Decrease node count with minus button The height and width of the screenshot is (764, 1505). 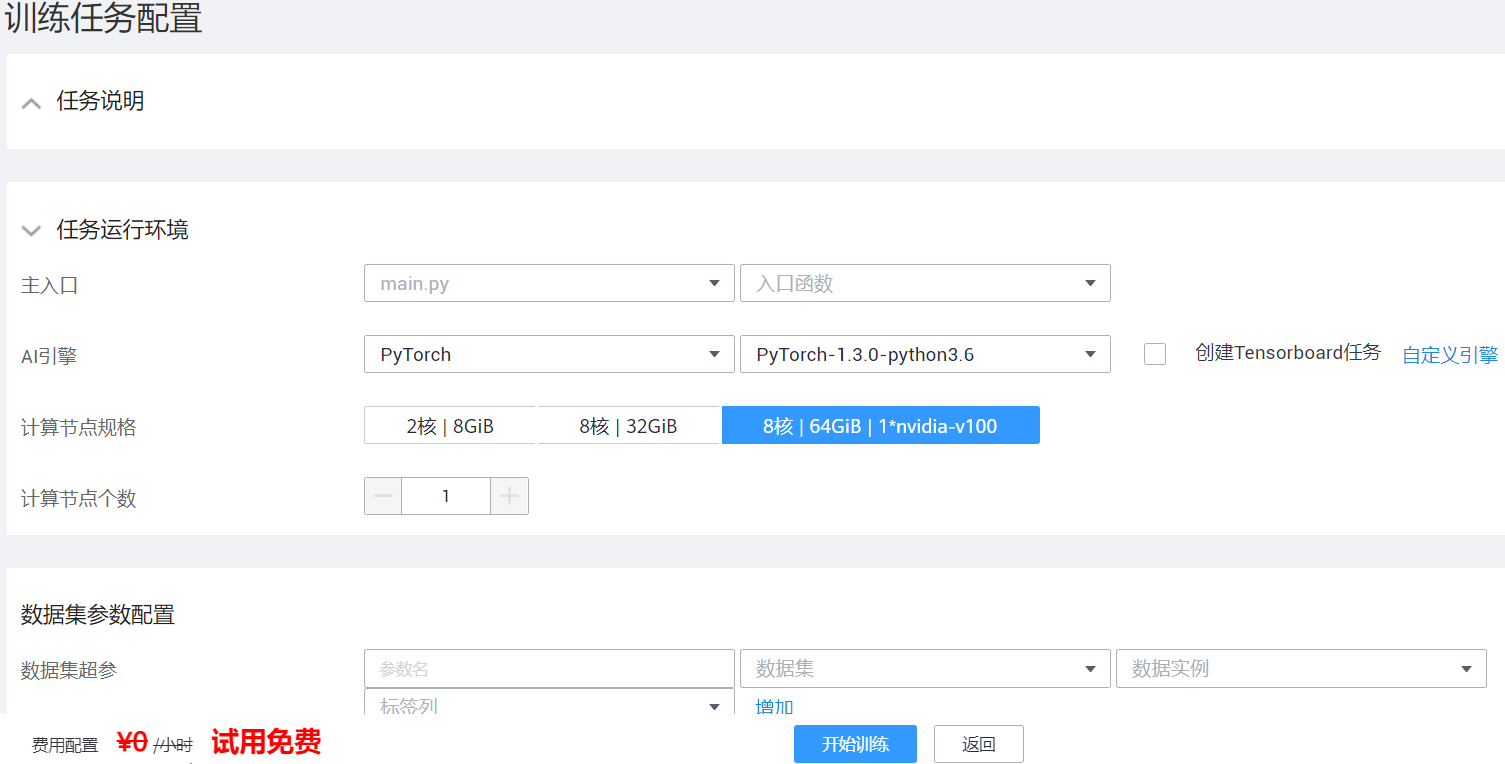point(383,496)
